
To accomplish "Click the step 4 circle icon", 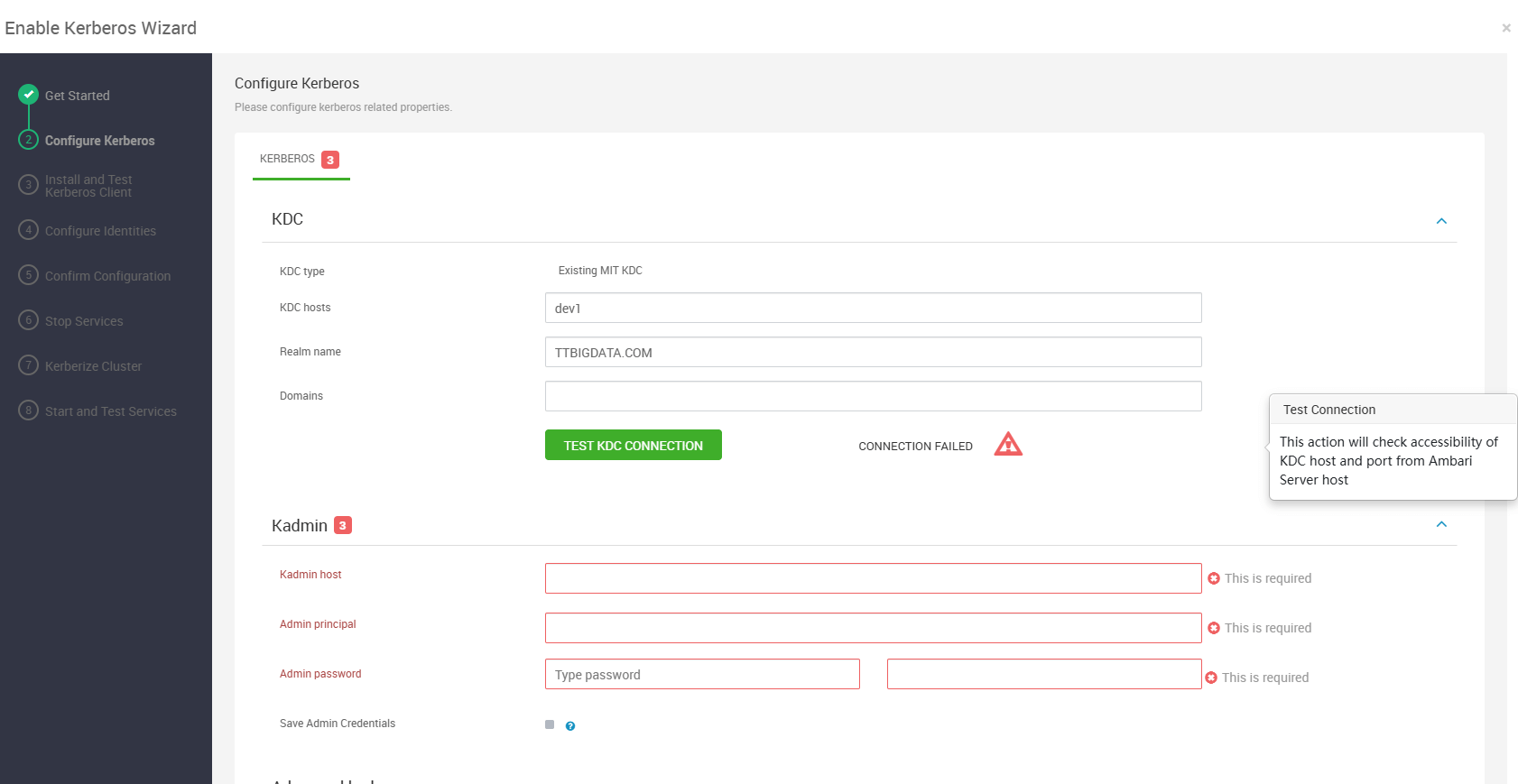I will point(29,229).
